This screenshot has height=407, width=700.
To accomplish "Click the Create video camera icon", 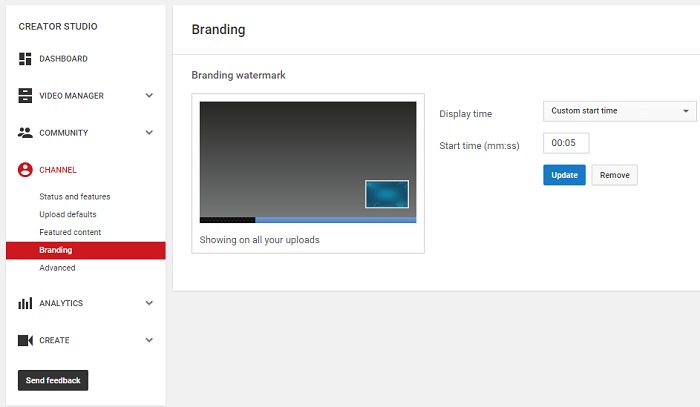I will (25, 340).
